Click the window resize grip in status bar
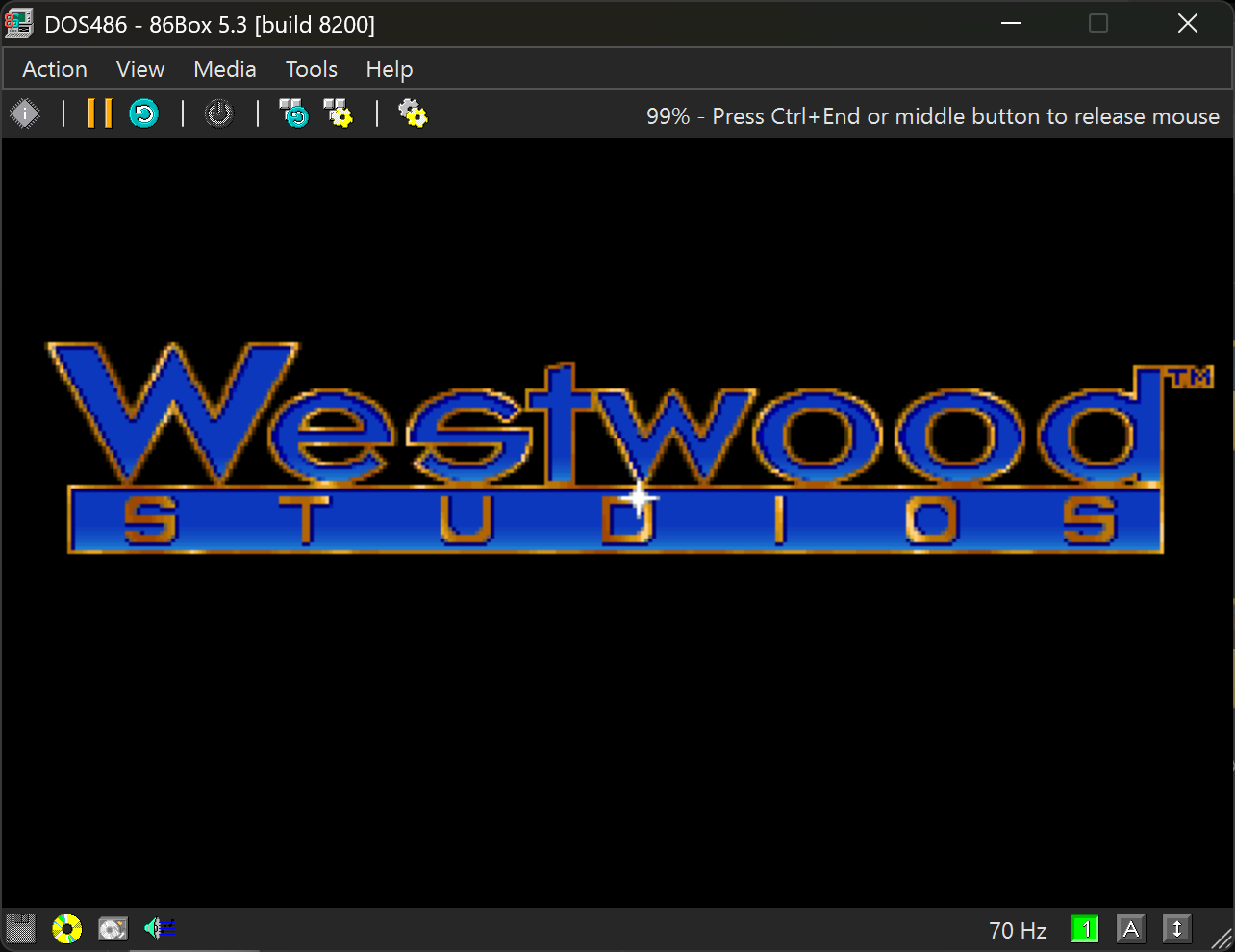The height and width of the screenshot is (952, 1235). coord(1221,938)
